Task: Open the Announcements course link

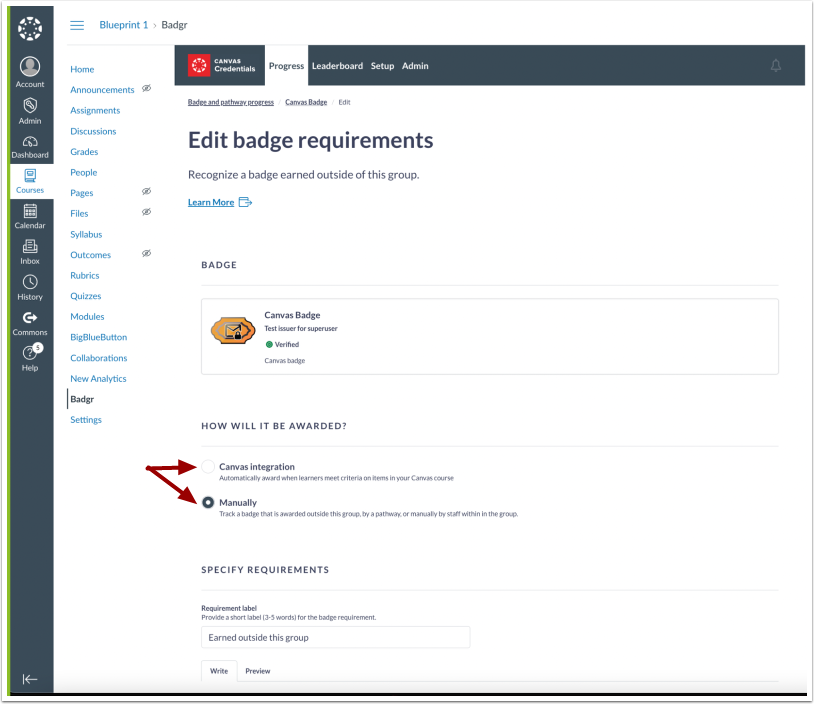Action: (102, 90)
